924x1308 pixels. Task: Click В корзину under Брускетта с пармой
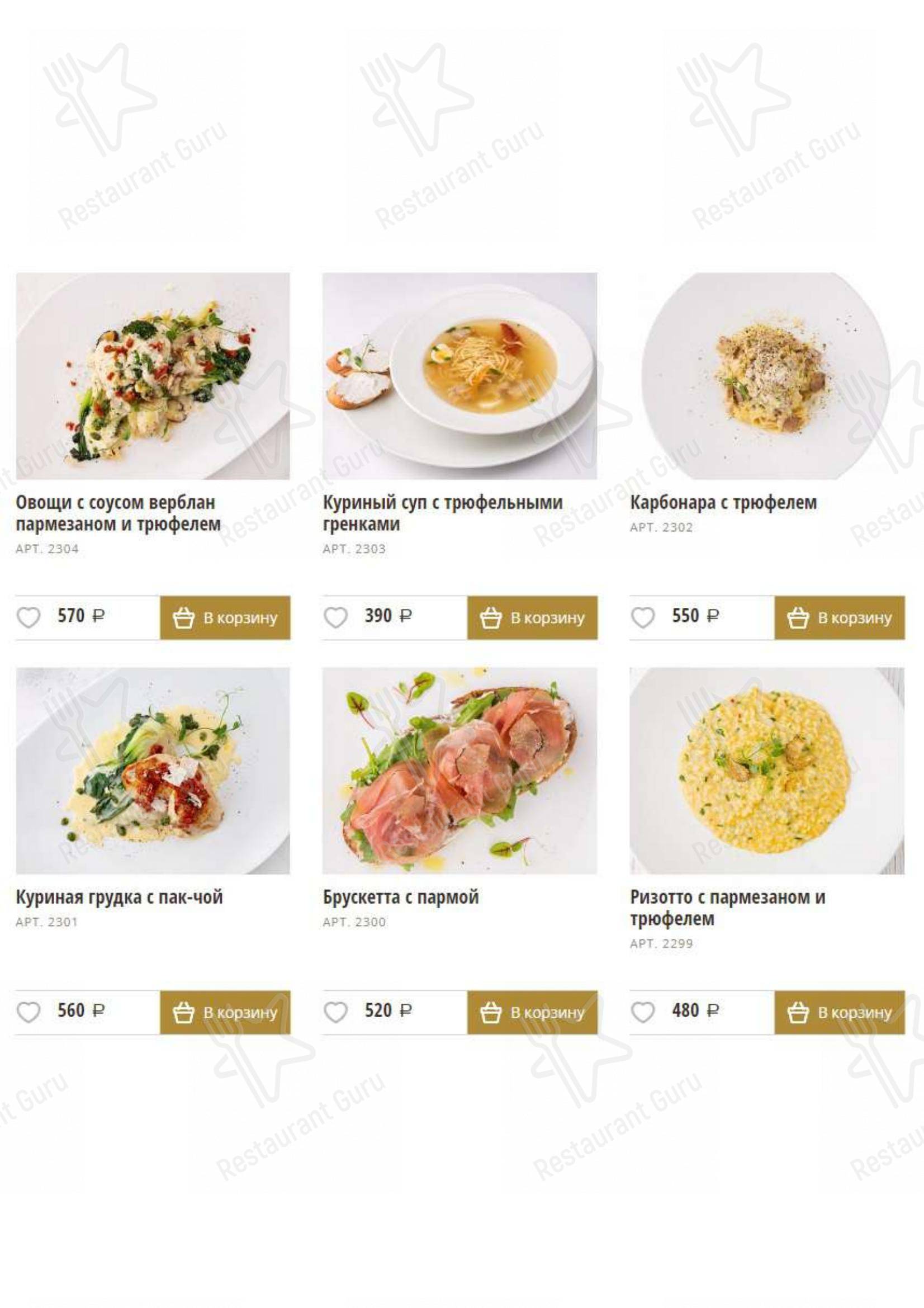(x=532, y=1012)
